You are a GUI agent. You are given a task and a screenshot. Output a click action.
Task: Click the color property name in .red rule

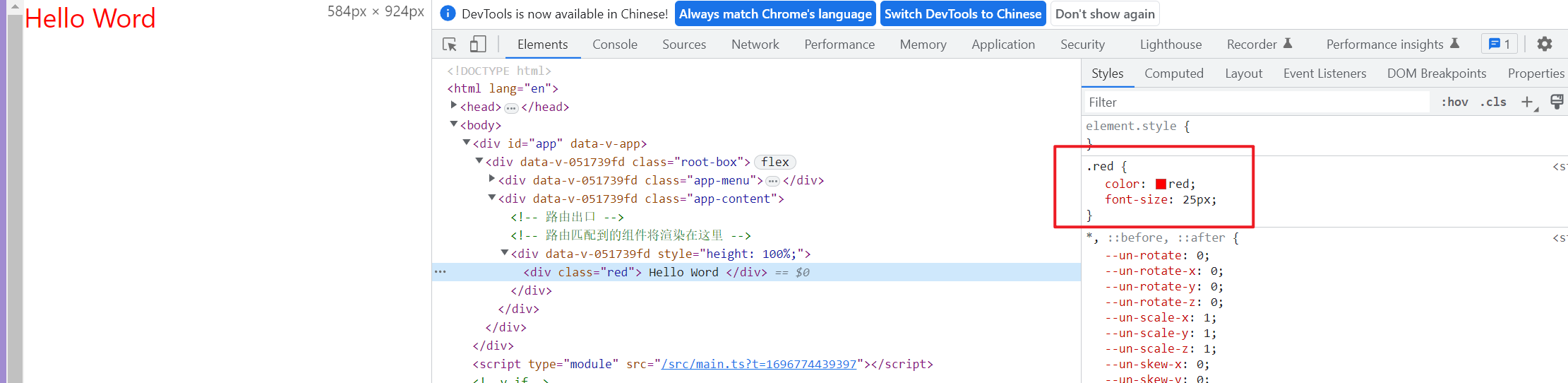click(x=1122, y=184)
